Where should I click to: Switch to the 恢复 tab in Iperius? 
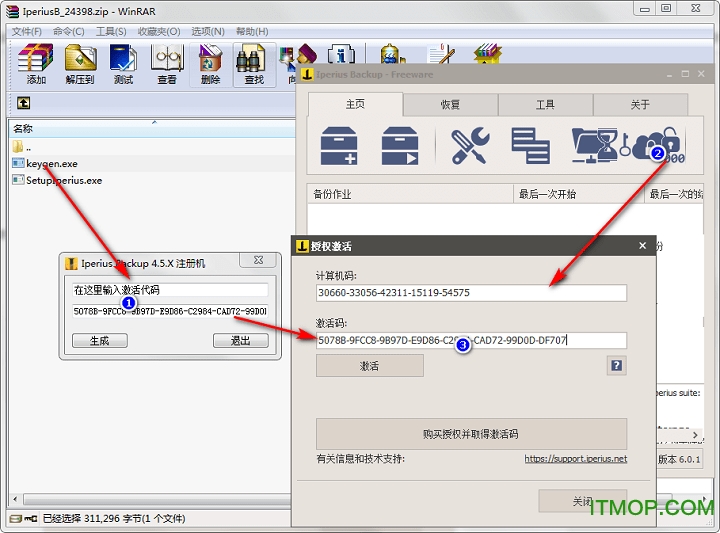[x=450, y=105]
